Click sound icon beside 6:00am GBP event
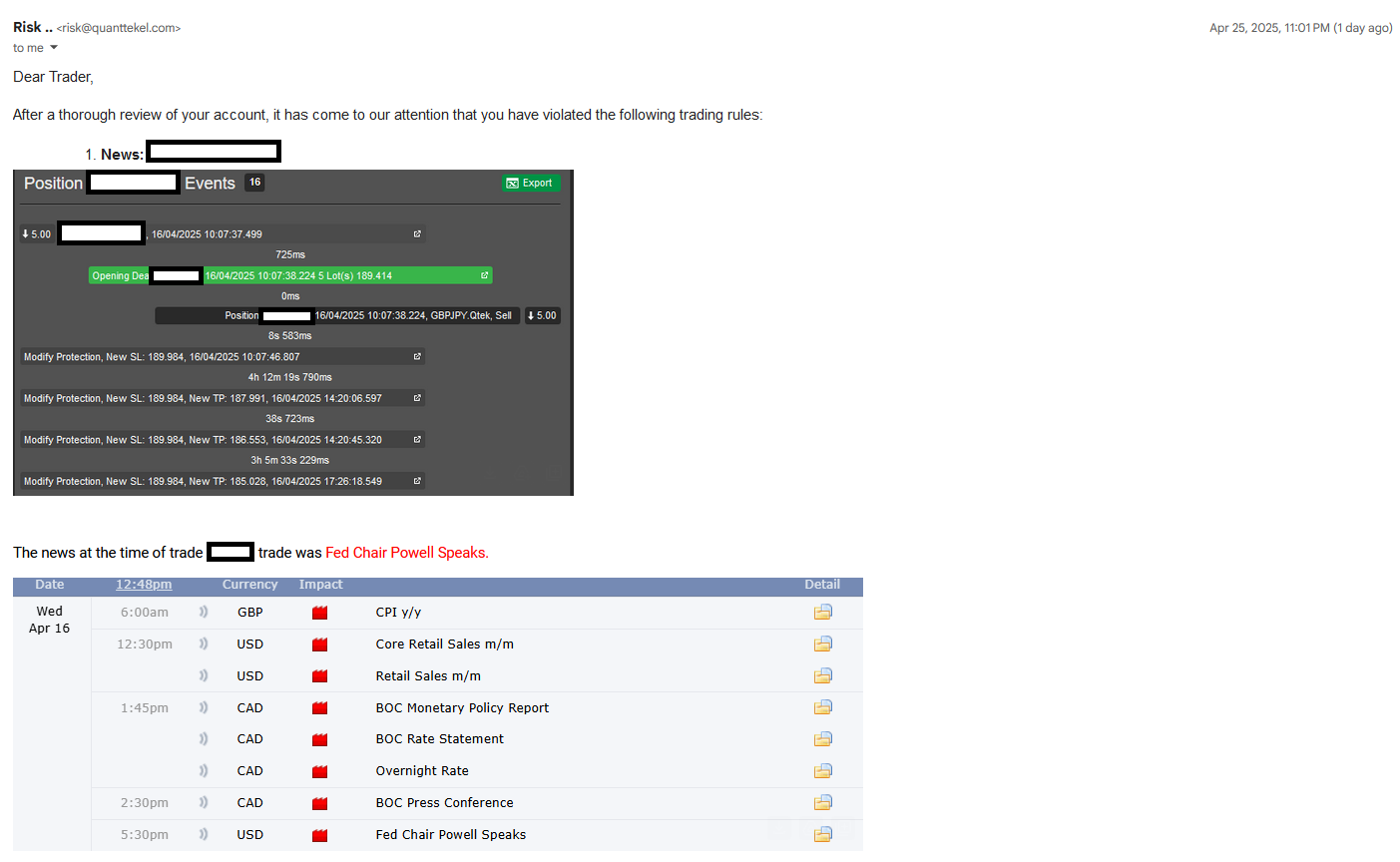The height and width of the screenshot is (862, 1400). [x=204, y=613]
